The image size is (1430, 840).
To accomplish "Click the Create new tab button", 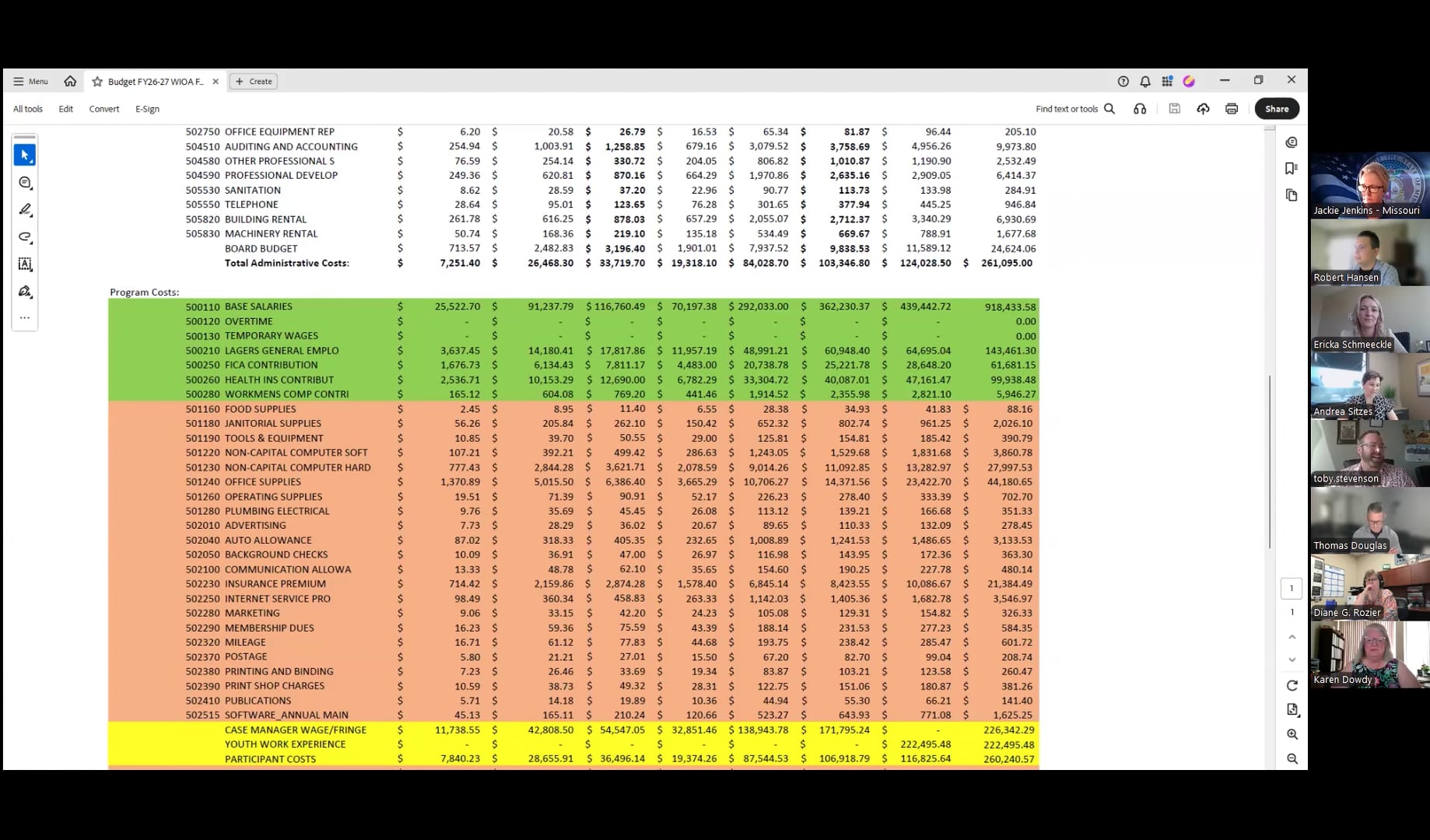I will tap(254, 81).
